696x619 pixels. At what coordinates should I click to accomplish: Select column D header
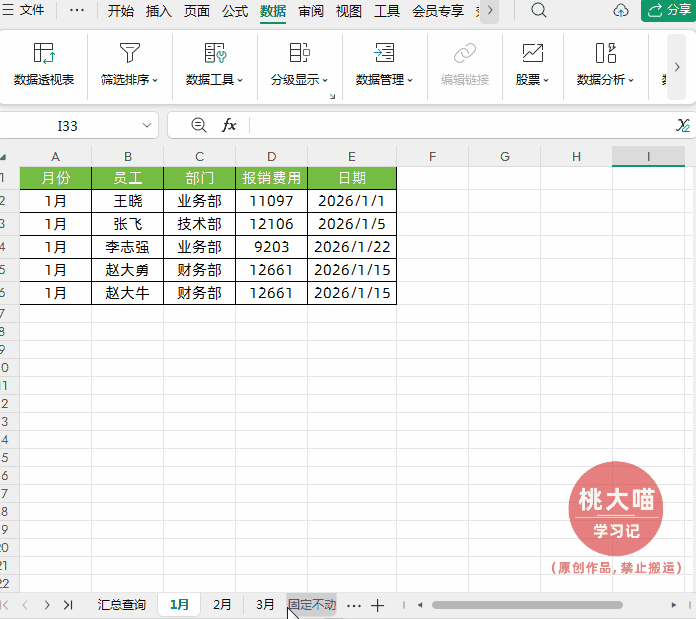coord(271,157)
